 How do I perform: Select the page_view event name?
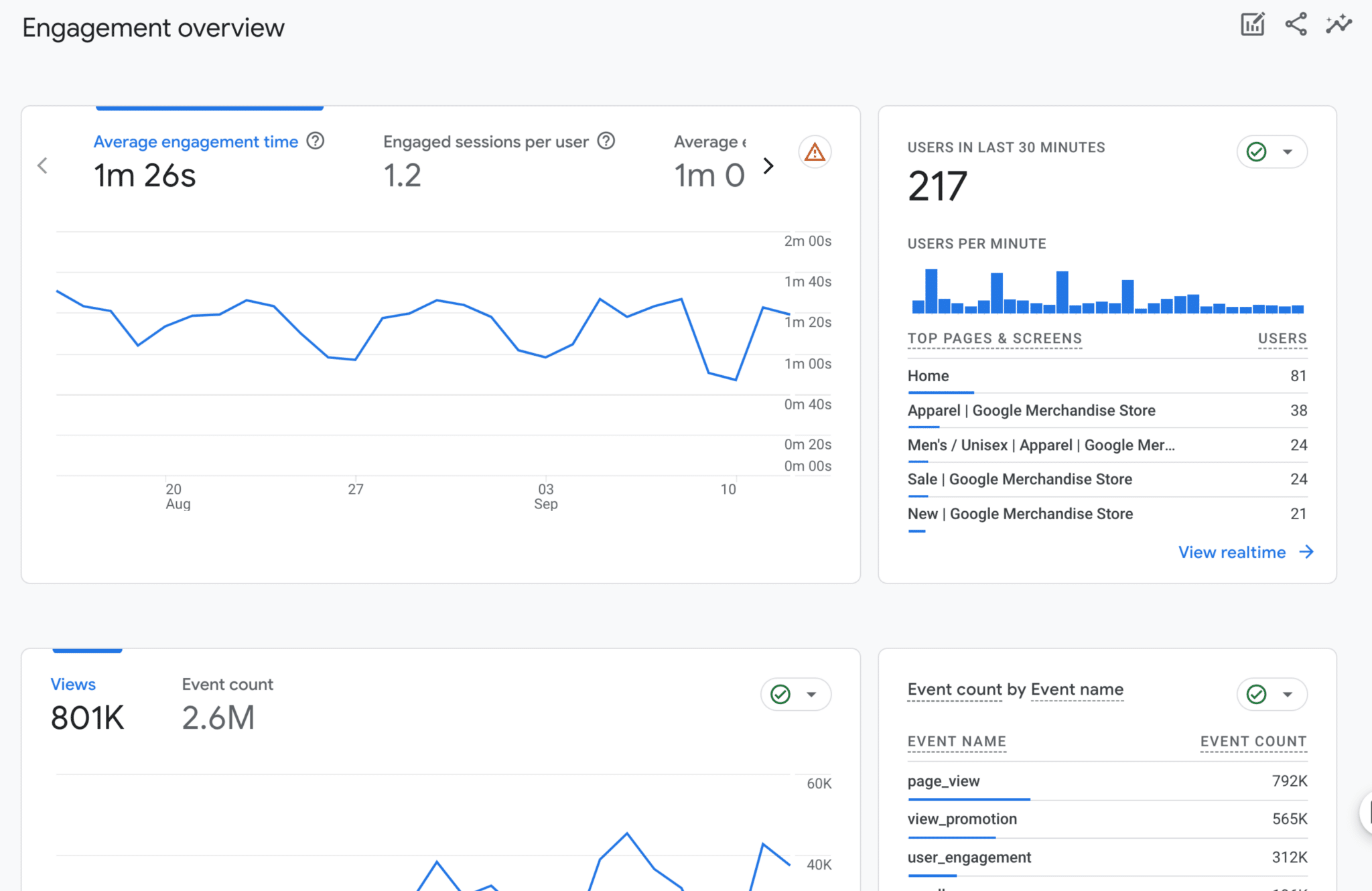pyautogui.click(x=943, y=781)
